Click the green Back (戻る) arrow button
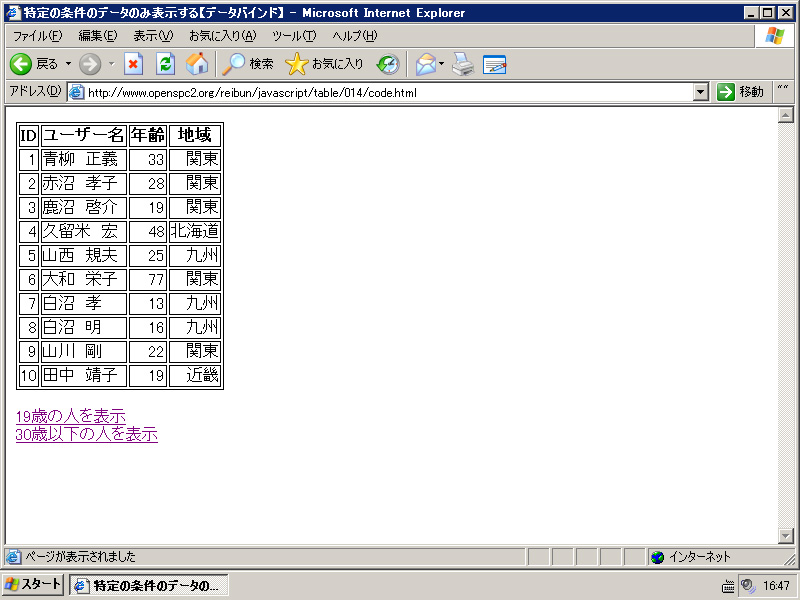The height and width of the screenshot is (600, 800). coord(22,64)
